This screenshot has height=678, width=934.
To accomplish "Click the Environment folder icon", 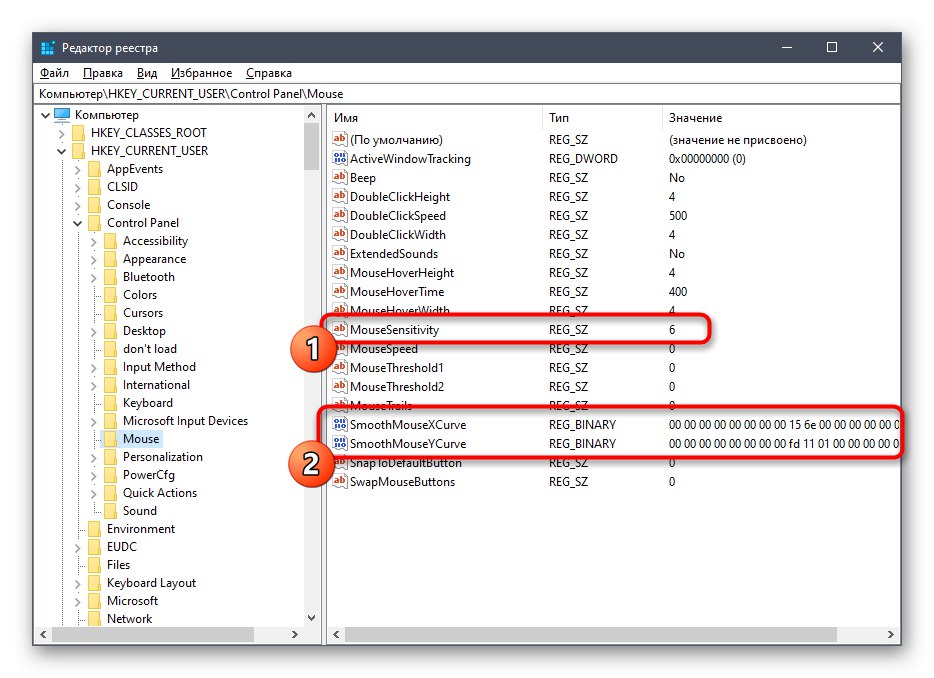I will [x=94, y=529].
